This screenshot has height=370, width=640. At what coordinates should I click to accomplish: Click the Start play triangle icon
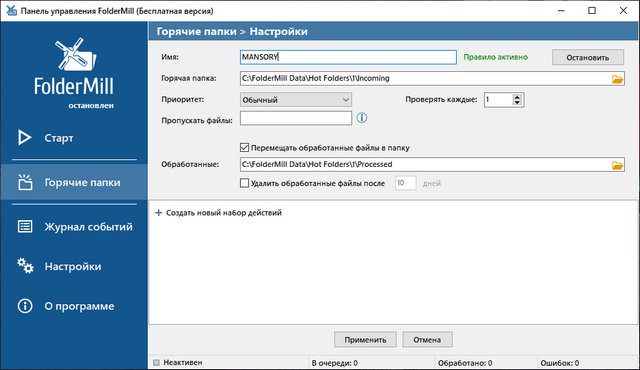[24, 137]
